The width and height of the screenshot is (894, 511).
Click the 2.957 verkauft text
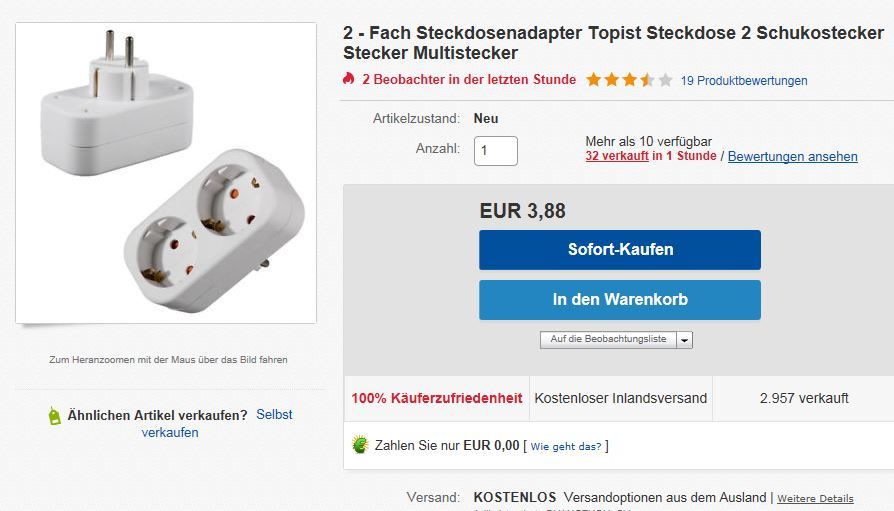pos(804,398)
